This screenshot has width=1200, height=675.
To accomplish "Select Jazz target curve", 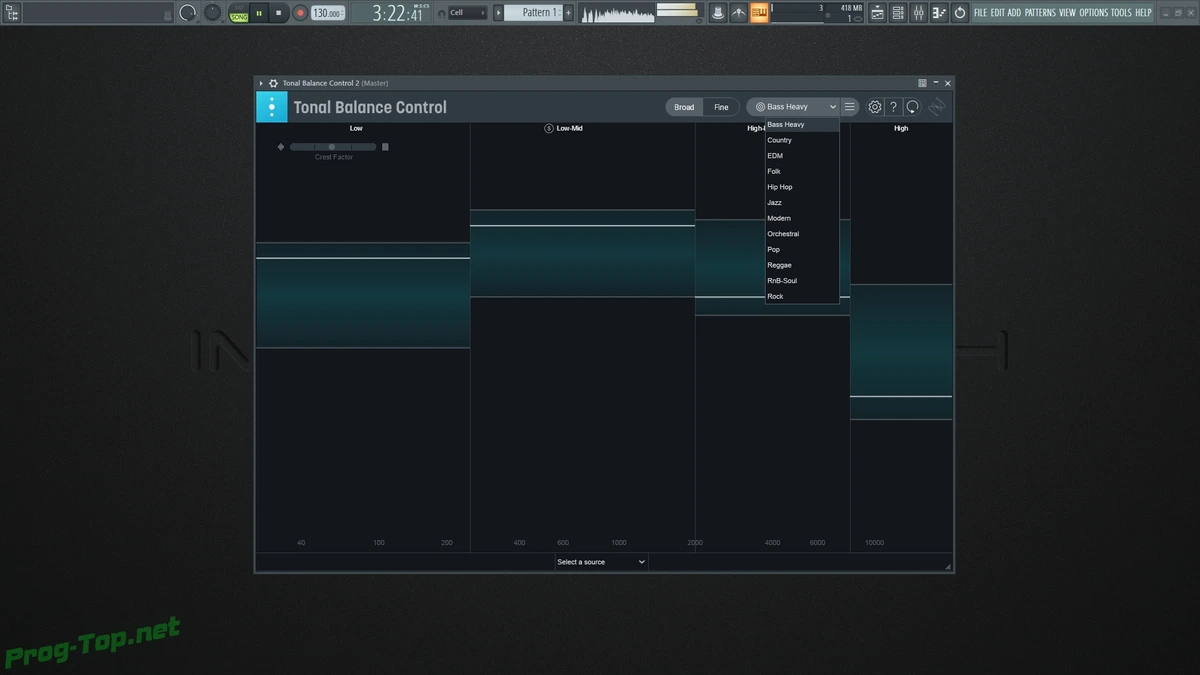I will [x=802, y=203].
